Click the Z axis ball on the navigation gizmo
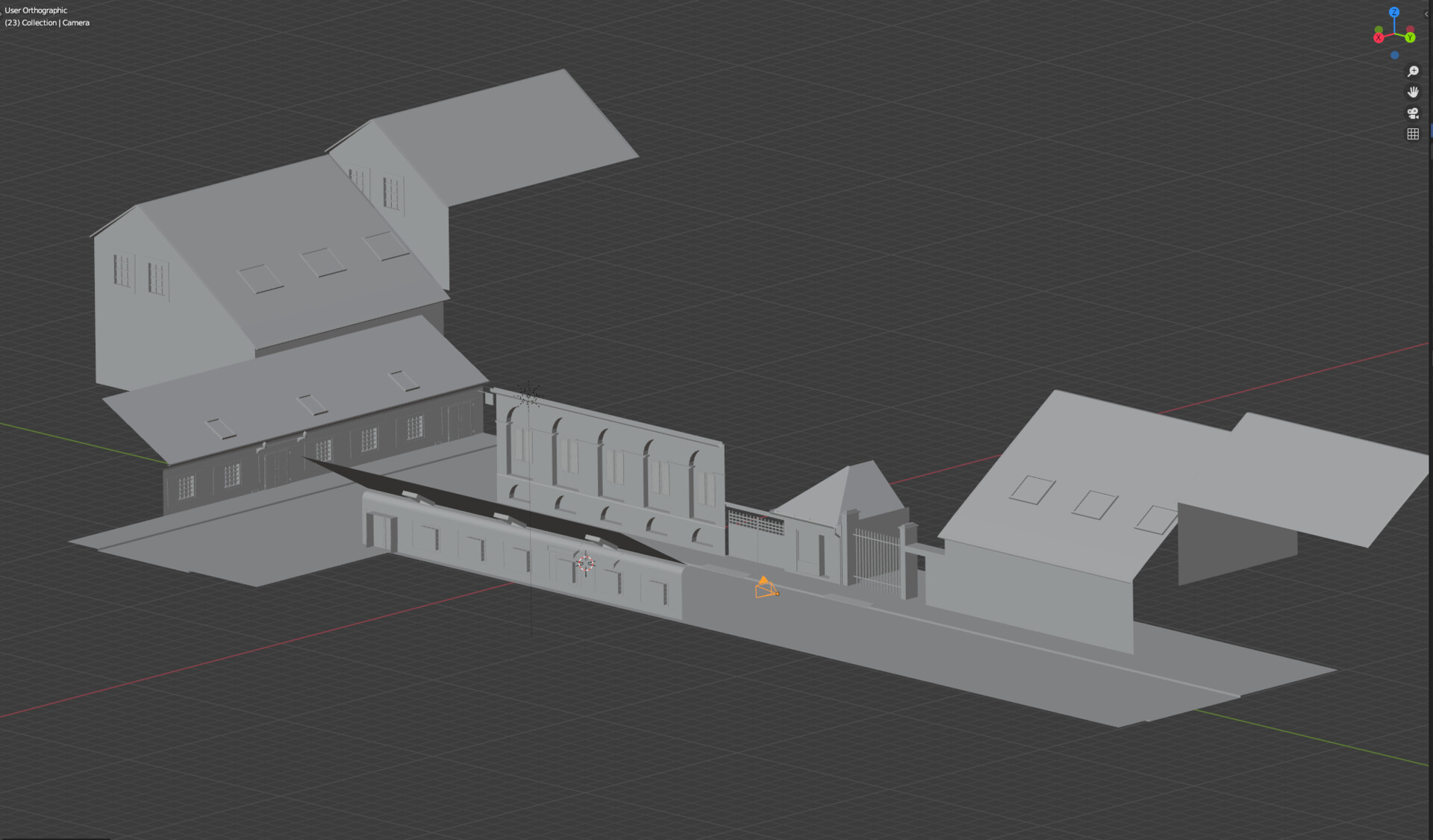 coord(1394,13)
